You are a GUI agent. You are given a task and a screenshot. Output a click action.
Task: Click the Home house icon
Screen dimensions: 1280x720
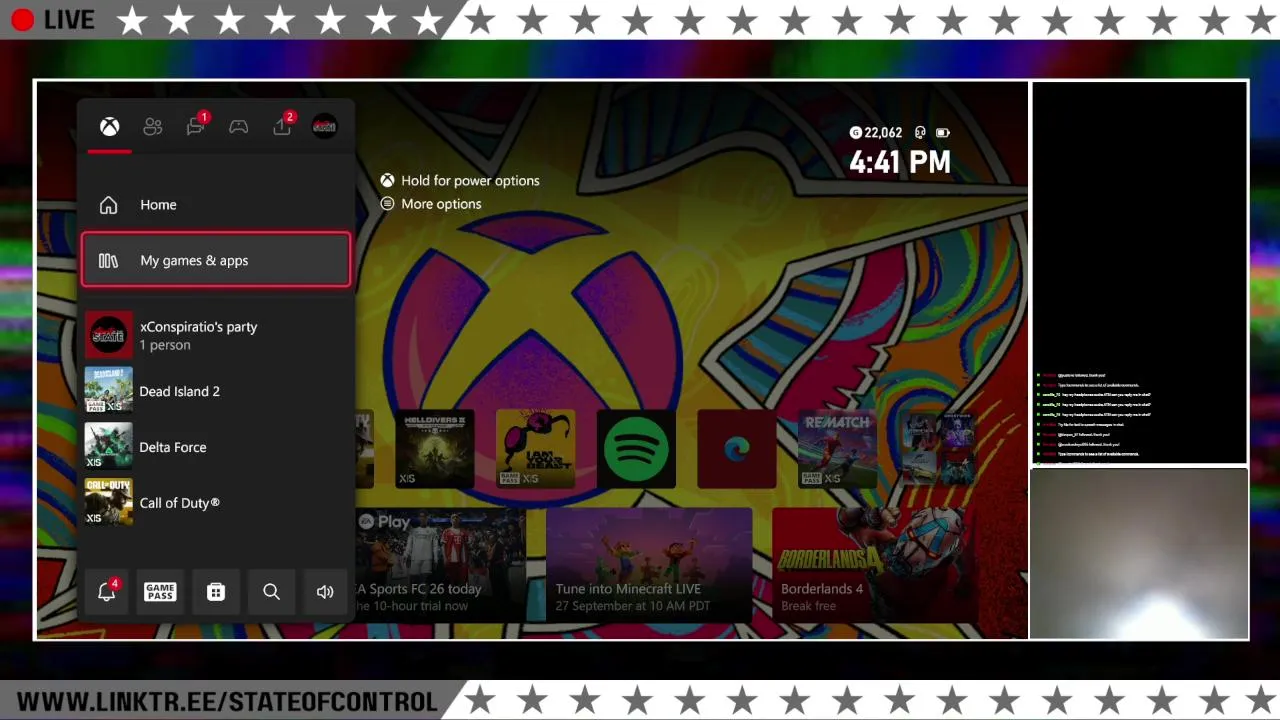click(108, 205)
